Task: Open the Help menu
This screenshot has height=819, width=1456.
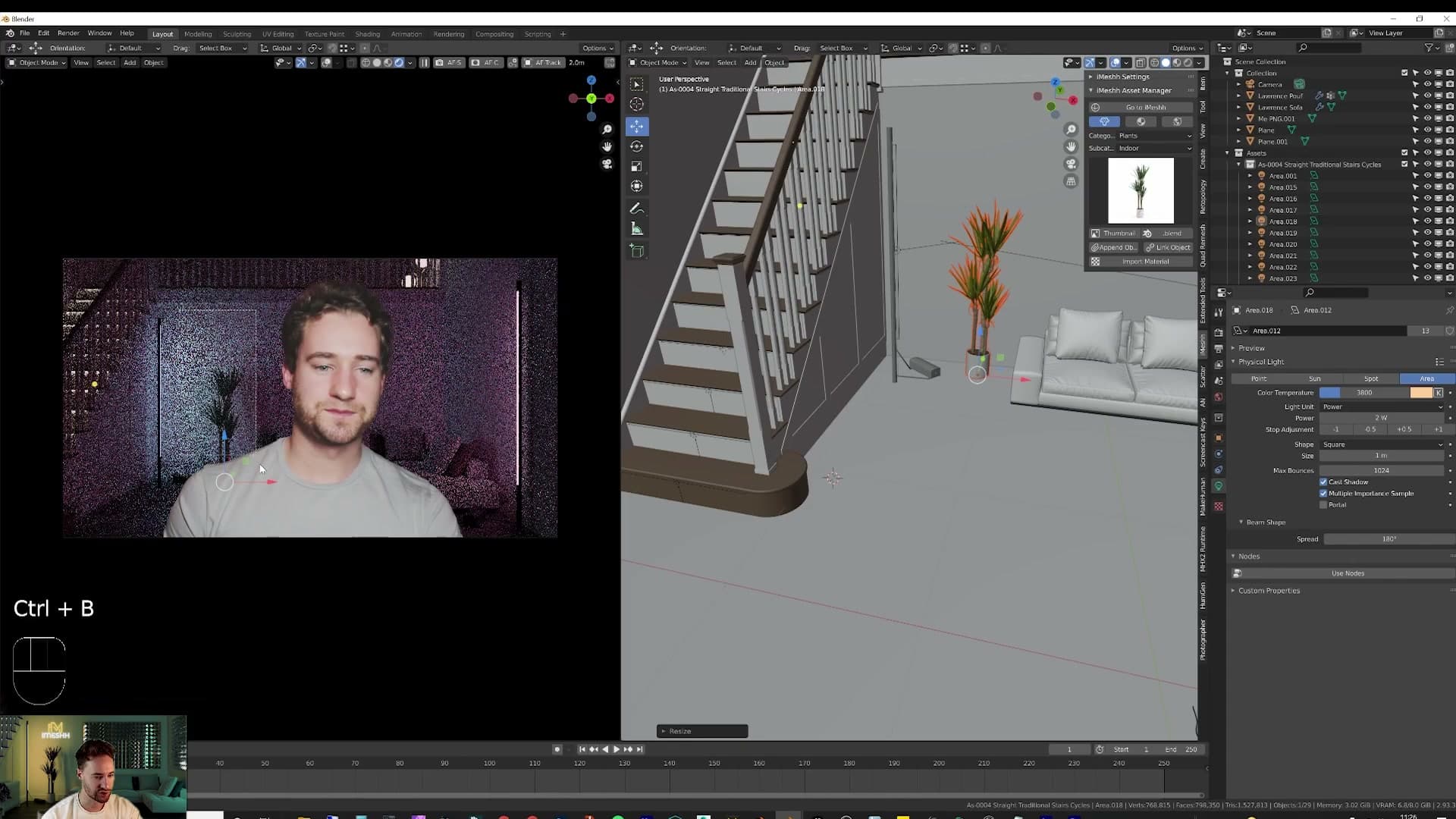Action: tap(127, 33)
